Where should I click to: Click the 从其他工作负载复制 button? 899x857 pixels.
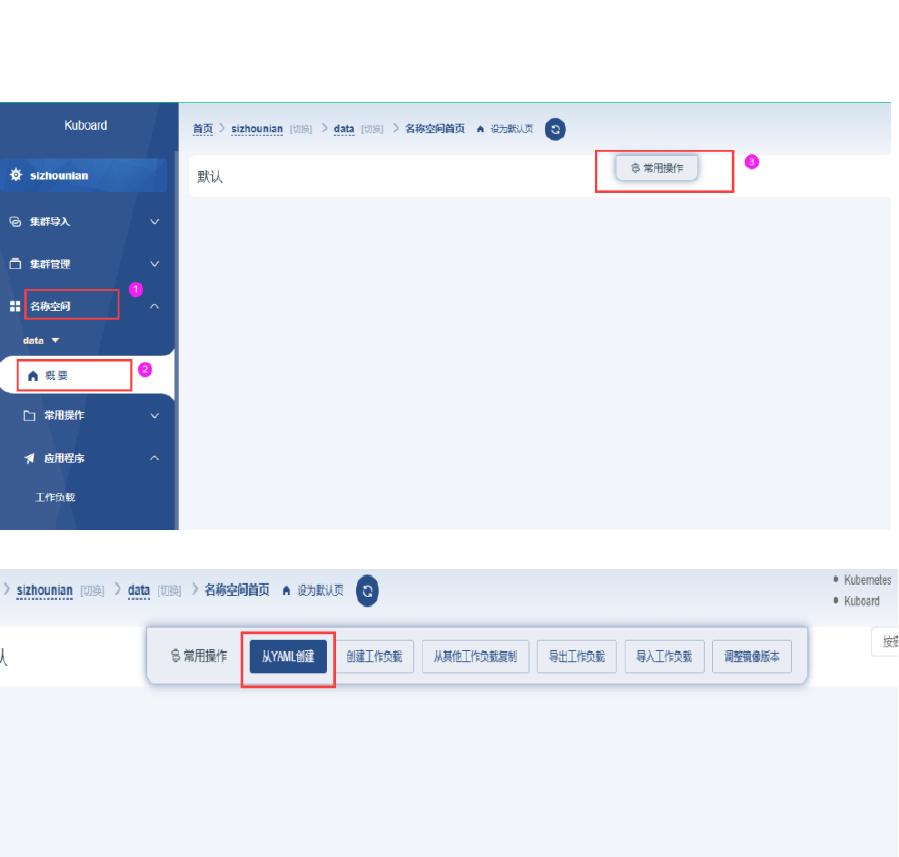[x=475, y=656]
